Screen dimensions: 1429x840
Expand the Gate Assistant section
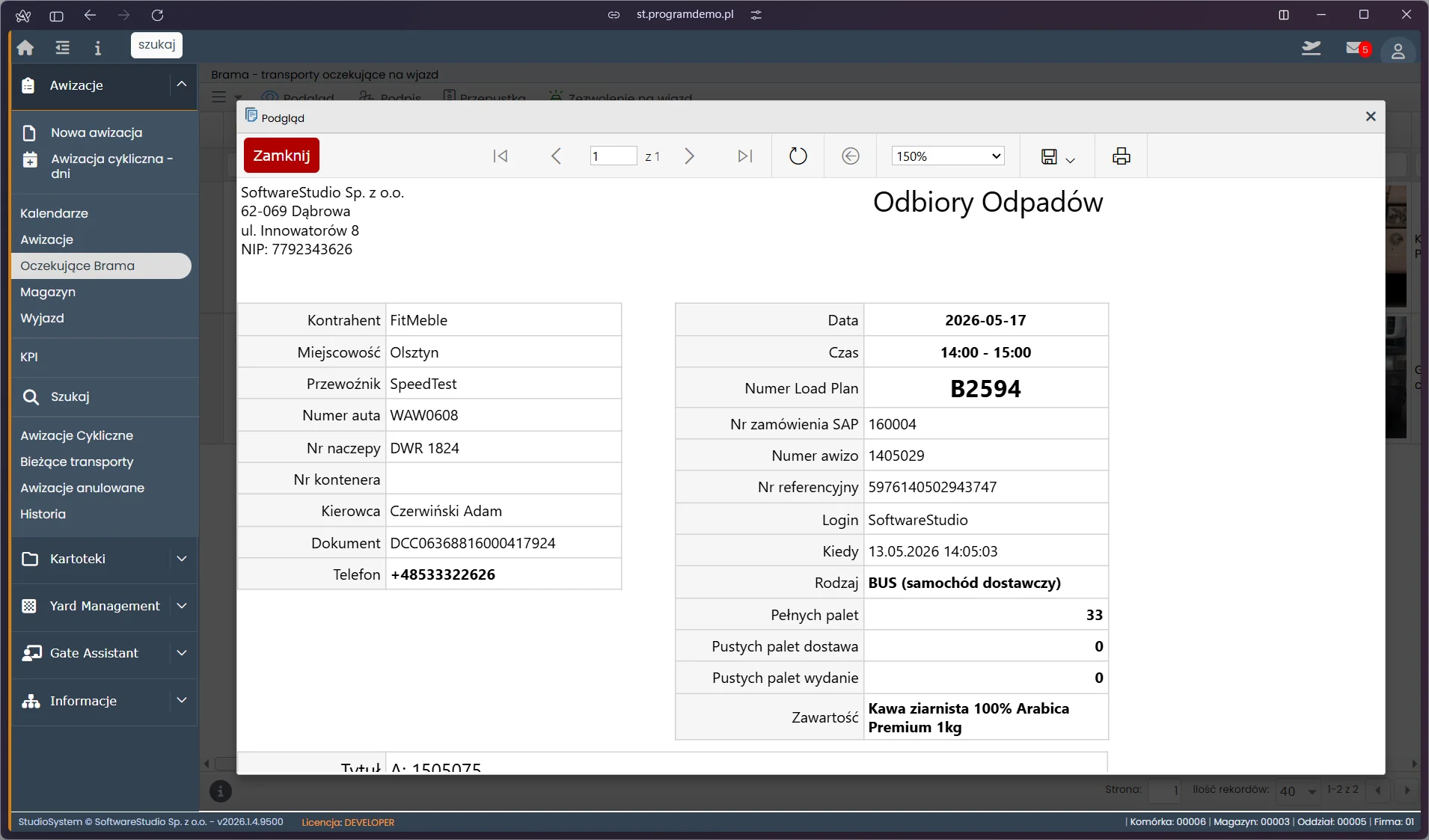tap(182, 653)
